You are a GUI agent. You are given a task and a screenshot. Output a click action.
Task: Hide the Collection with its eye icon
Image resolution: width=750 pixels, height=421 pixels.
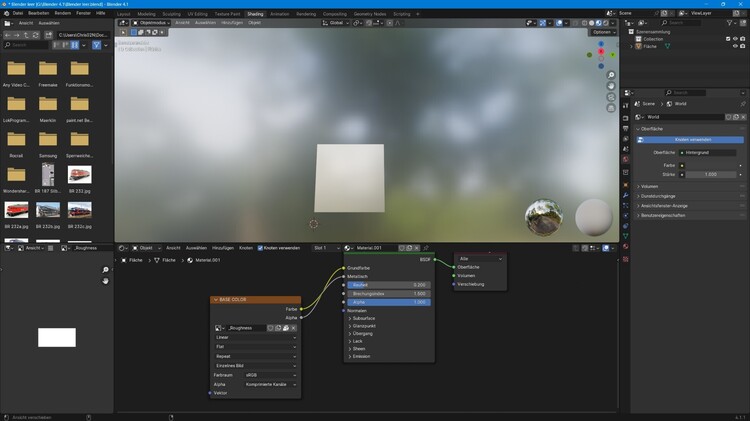click(x=735, y=39)
